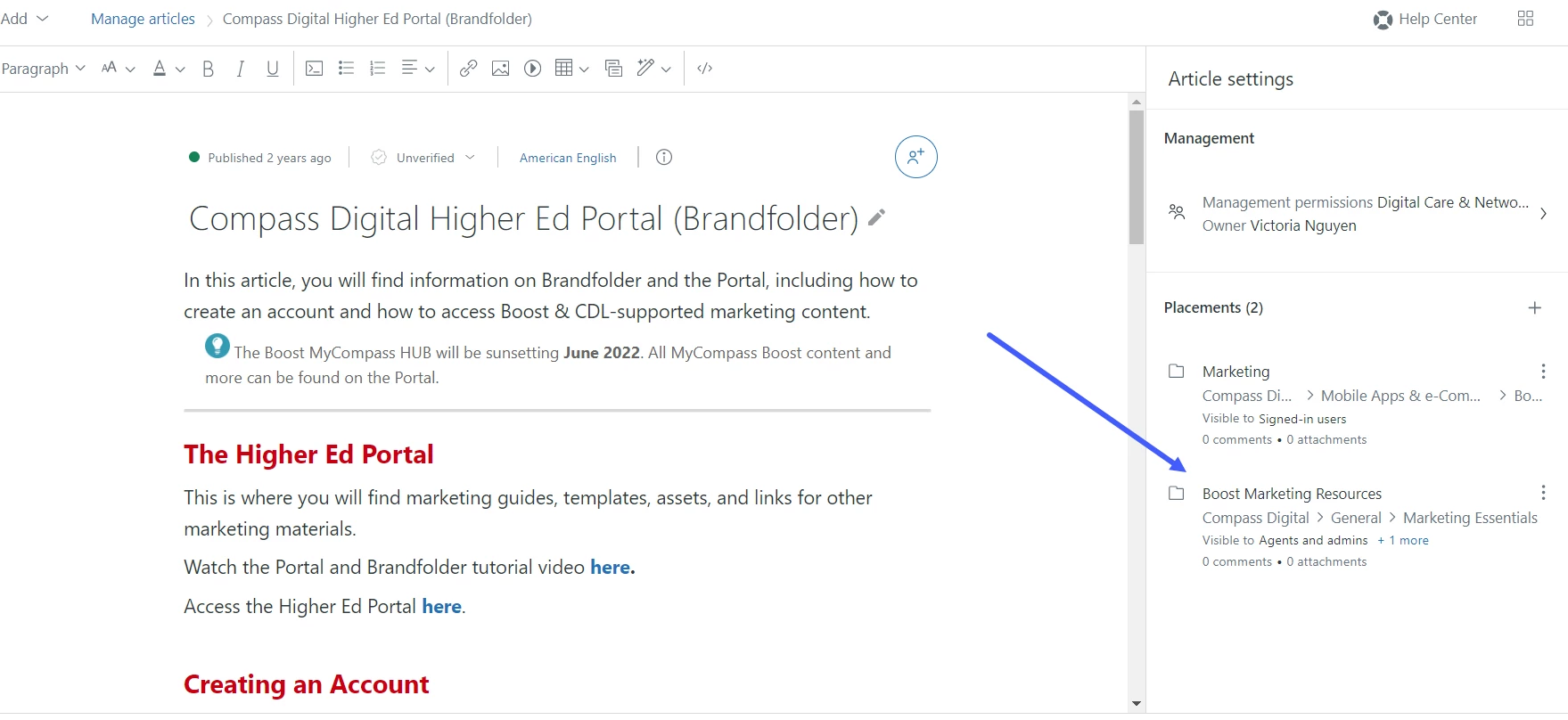The width and height of the screenshot is (1568, 720).
Task: Create a numbered list
Action: pos(378,69)
